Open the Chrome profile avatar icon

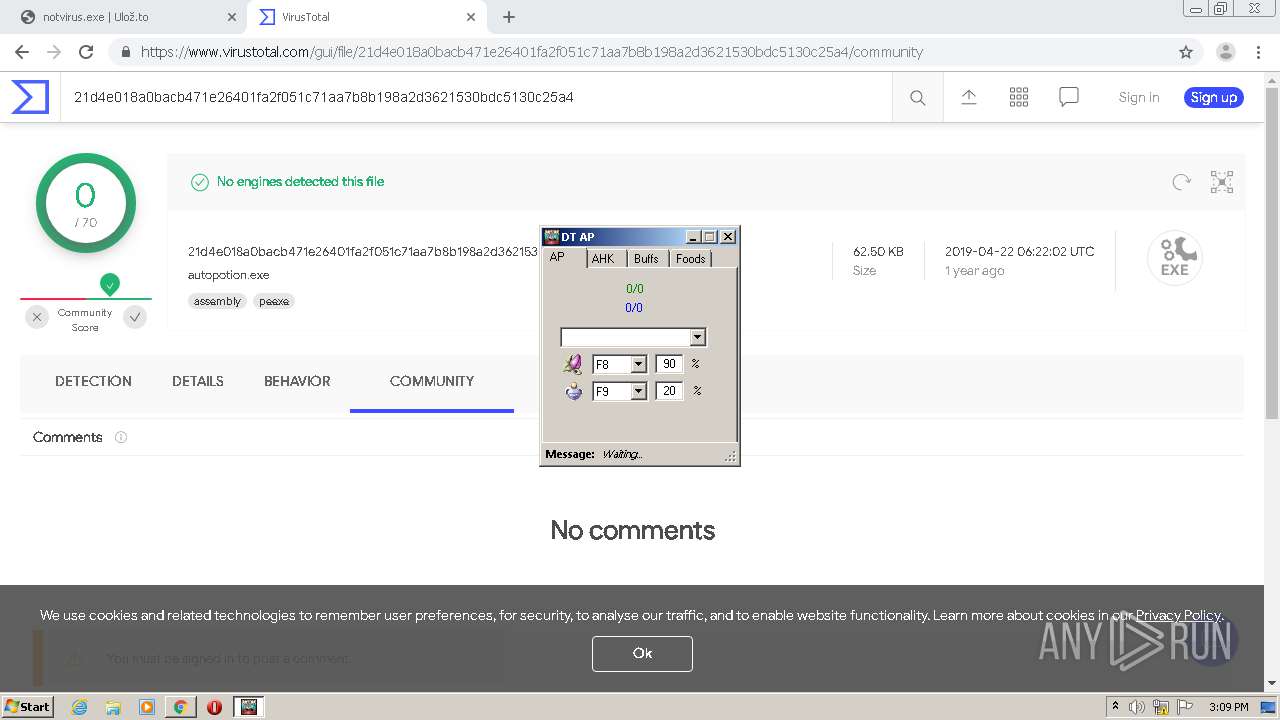tap(1225, 52)
